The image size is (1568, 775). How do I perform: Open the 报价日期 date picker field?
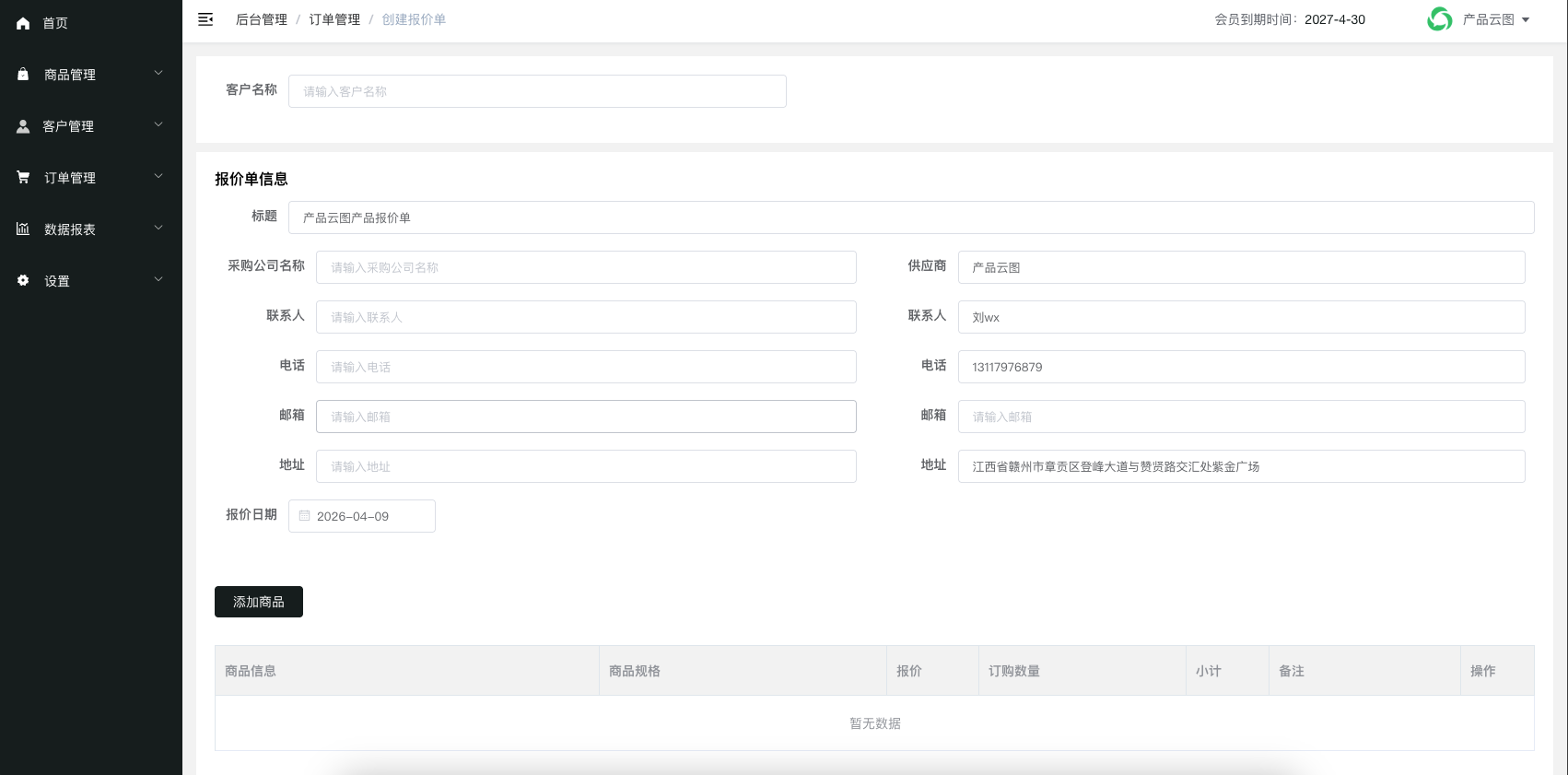362,516
